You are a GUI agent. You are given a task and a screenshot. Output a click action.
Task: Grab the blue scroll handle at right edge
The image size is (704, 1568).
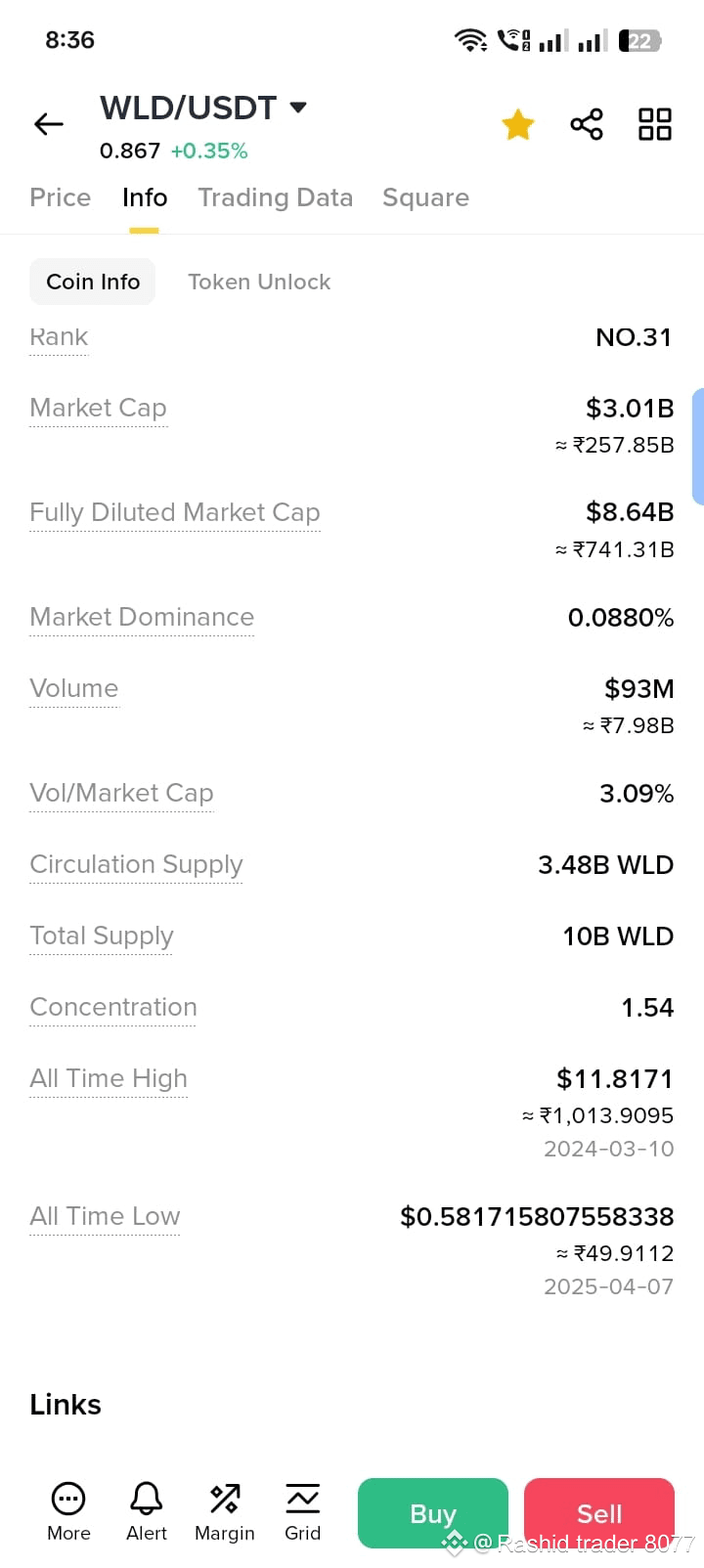pos(698,447)
